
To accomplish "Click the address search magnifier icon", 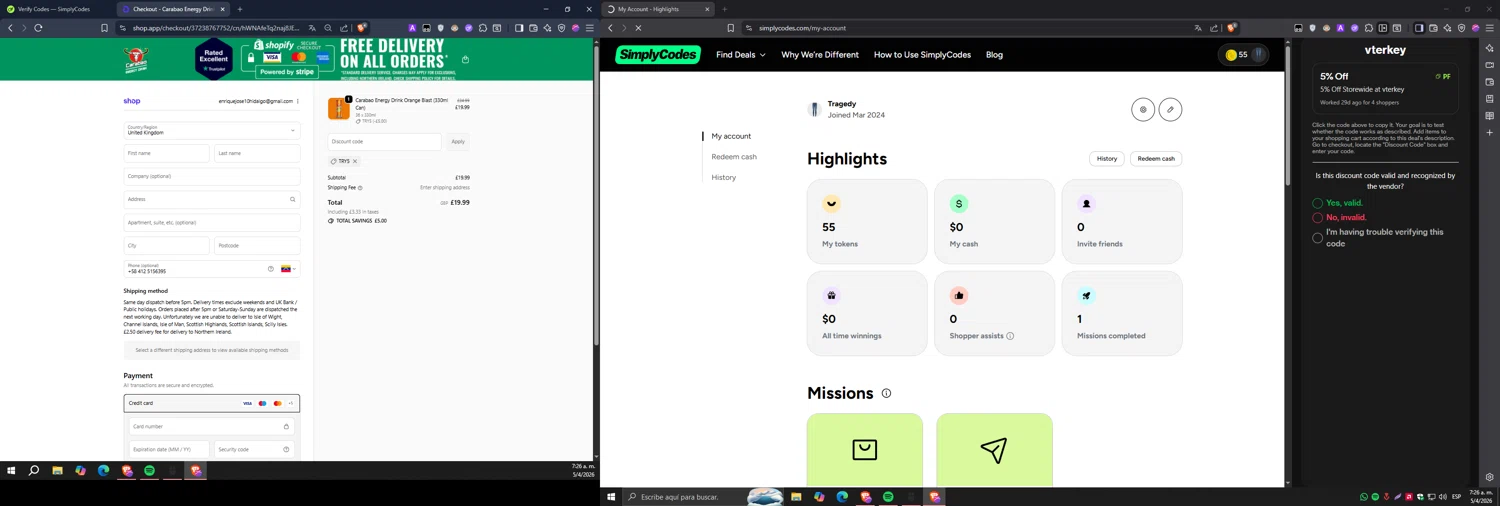I will click(292, 199).
